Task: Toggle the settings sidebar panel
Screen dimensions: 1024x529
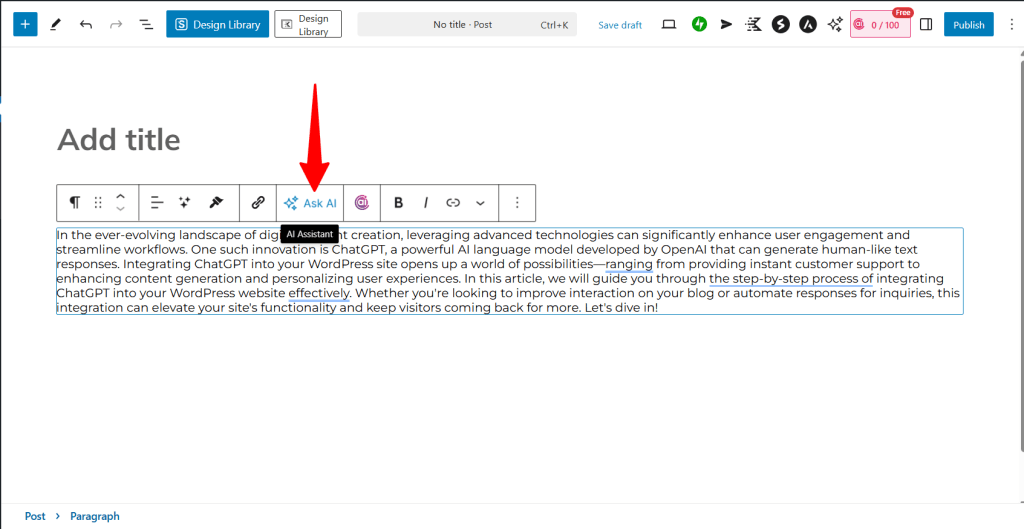Action: click(x=926, y=25)
